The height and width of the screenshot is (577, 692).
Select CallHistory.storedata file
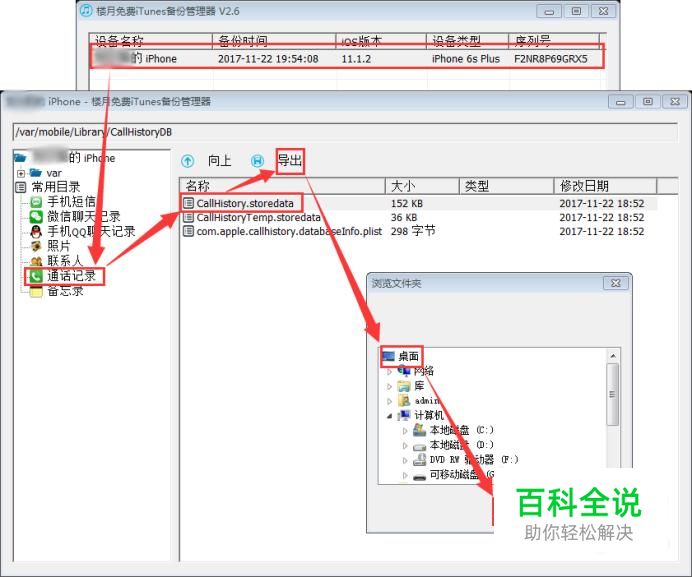pos(245,204)
